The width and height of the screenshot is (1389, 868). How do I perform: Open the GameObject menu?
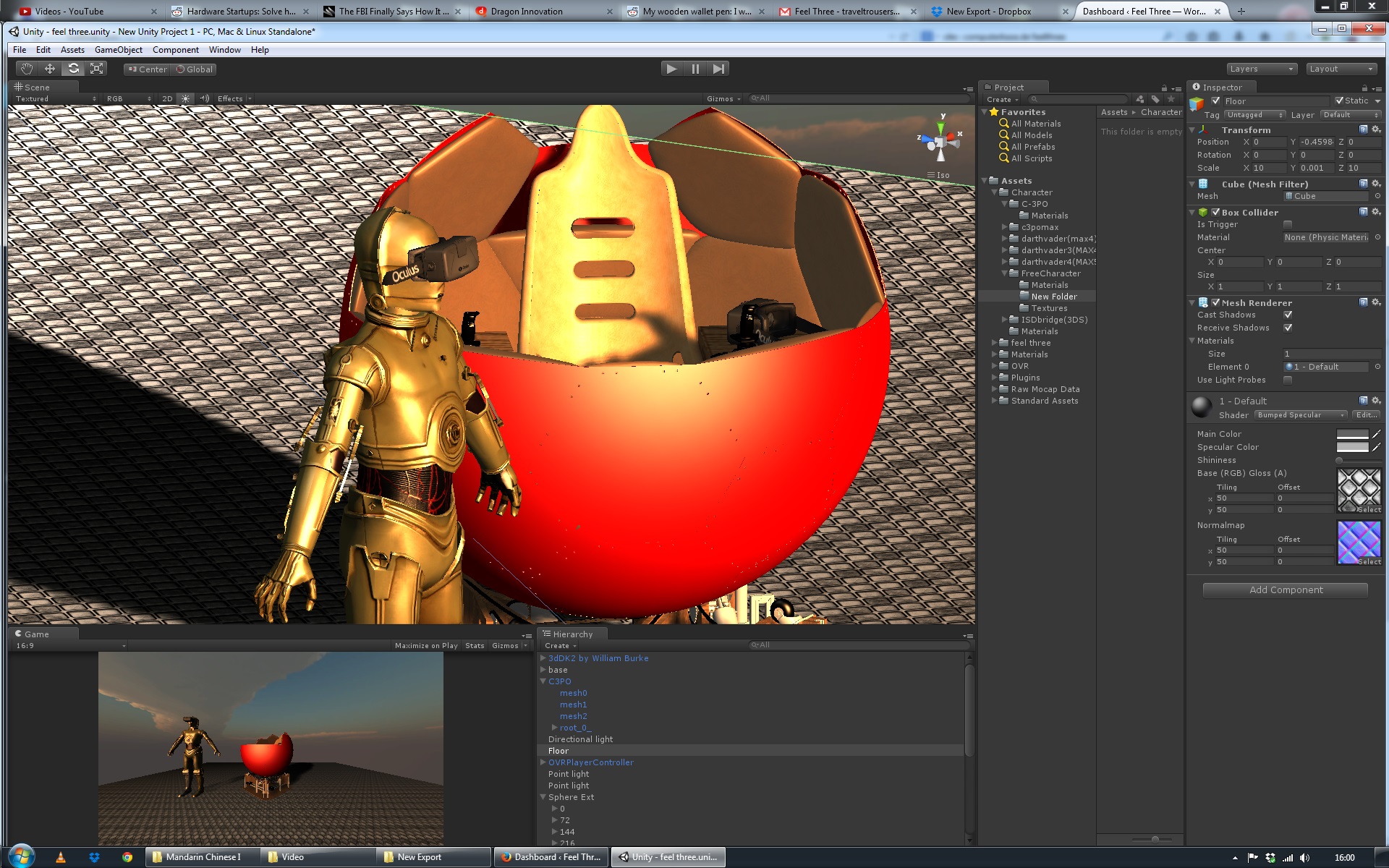[118, 50]
